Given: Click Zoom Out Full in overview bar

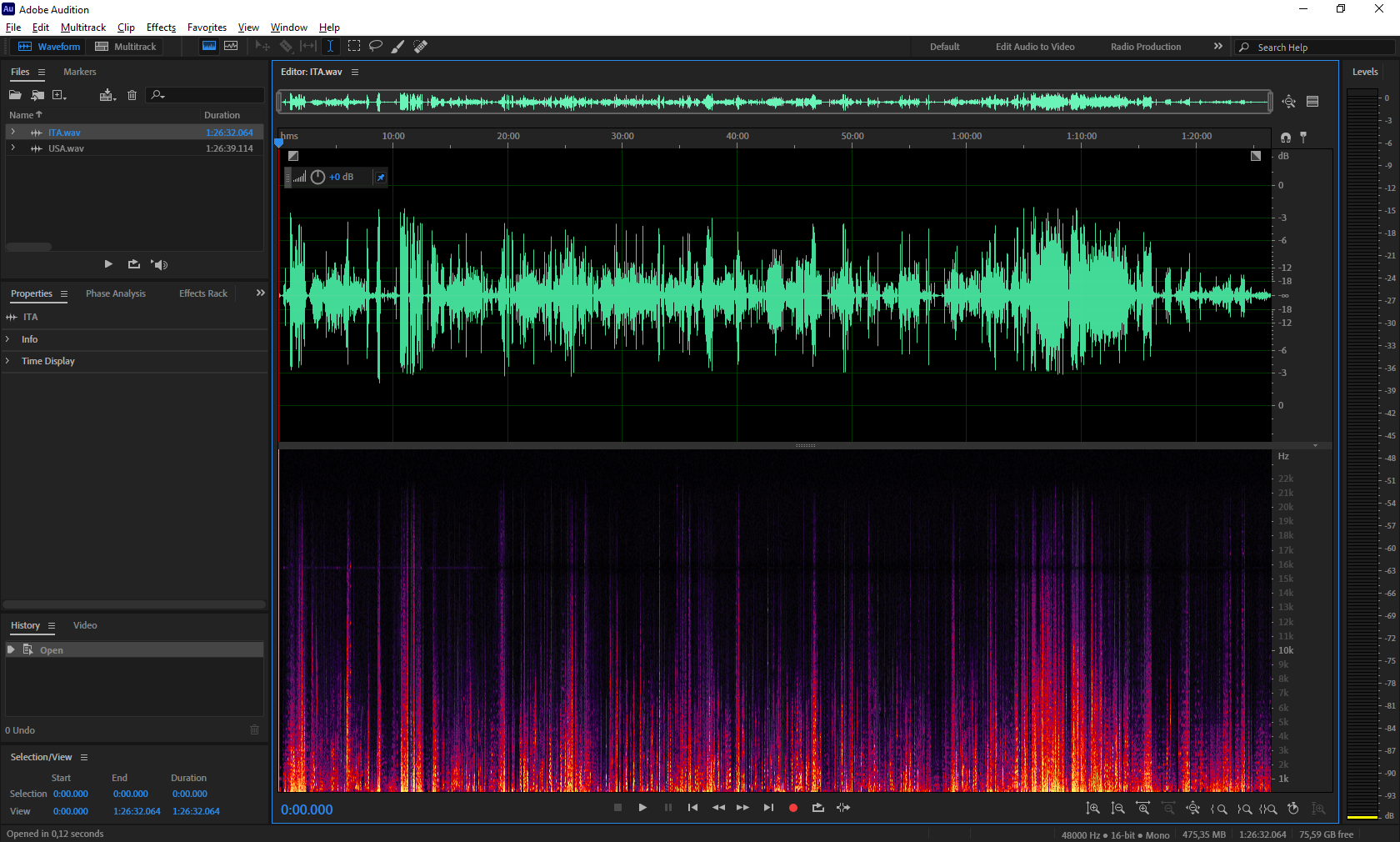Looking at the screenshot, I should click(x=1289, y=102).
